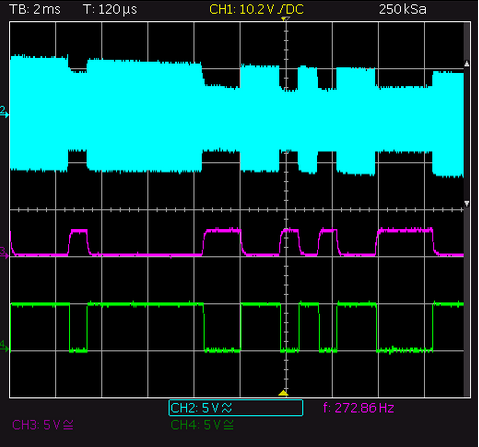Click the cyan channel 2 ground marker

coord(4,112)
